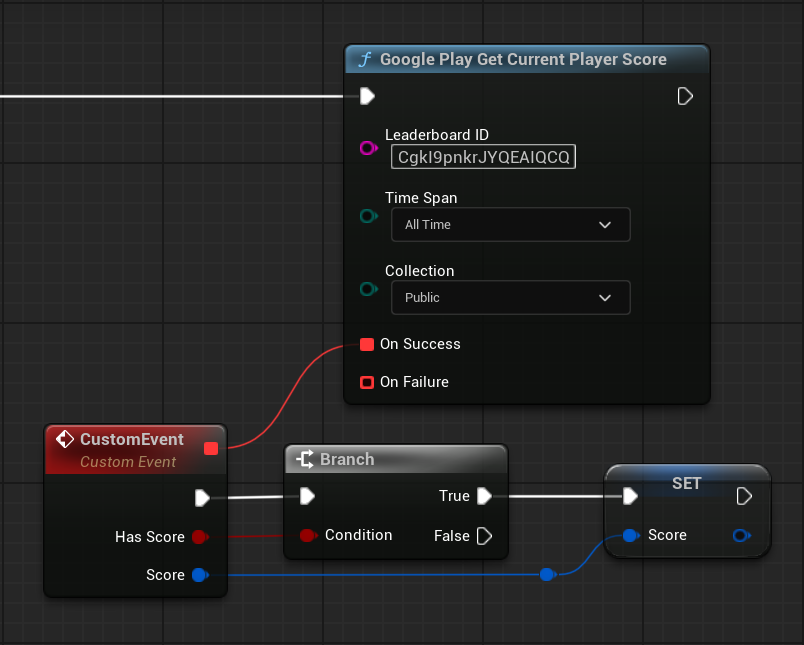Click the Has Score boolean output pin
The width and height of the screenshot is (804, 645).
point(199,537)
